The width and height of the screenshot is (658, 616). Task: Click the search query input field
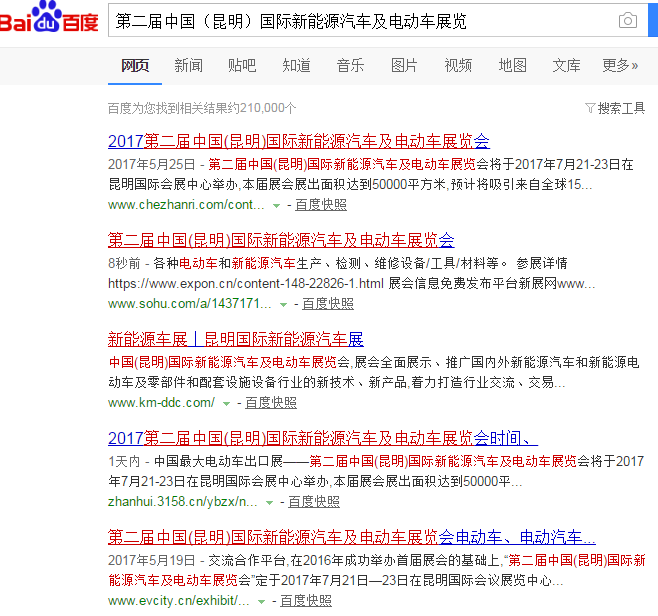pos(360,21)
